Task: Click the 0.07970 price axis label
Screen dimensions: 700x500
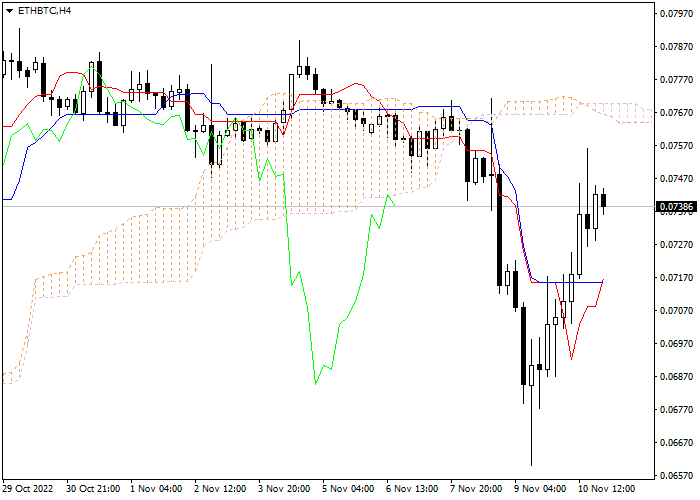Action: click(x=676, y=14)
